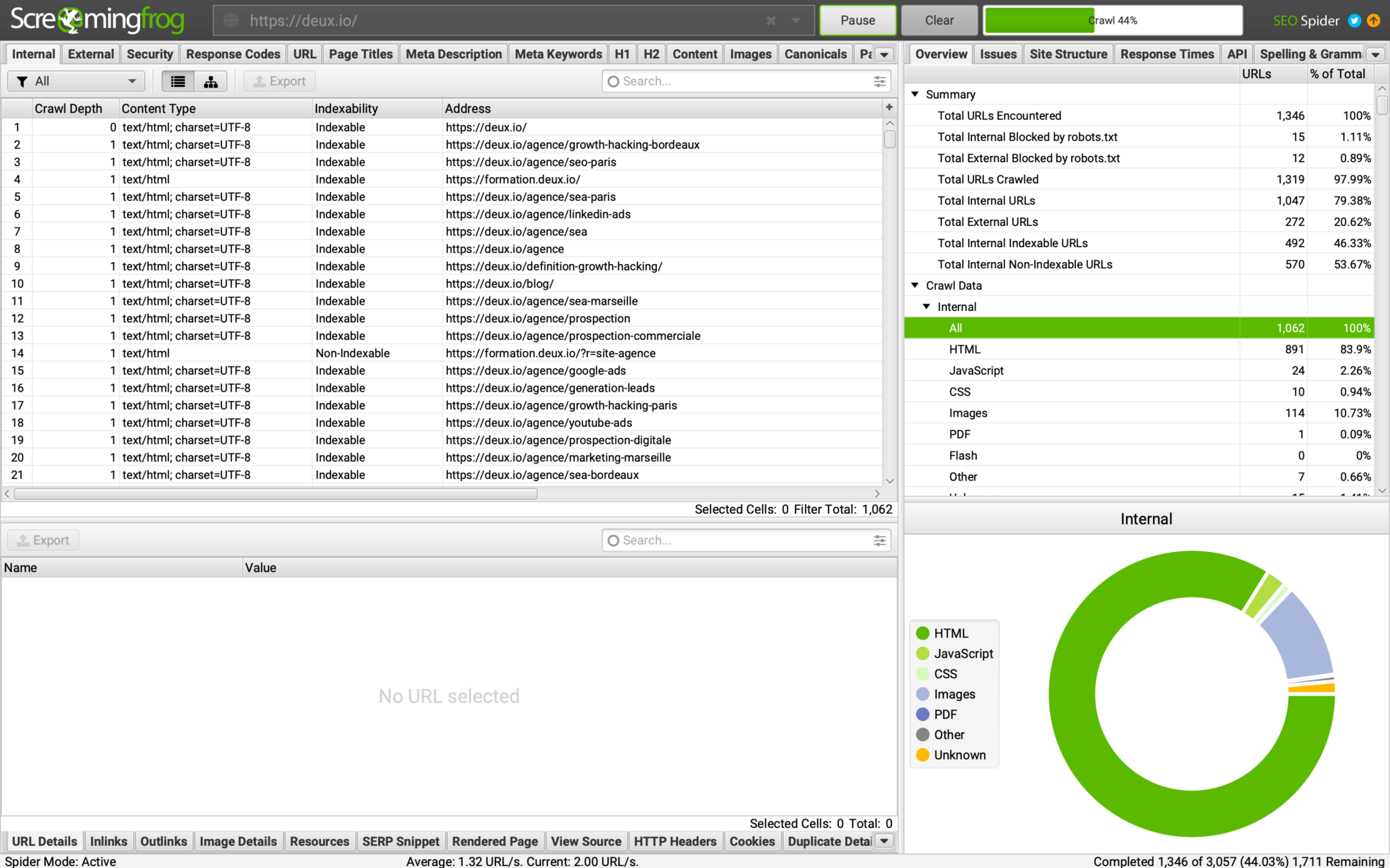The height and width of the screenshot is (868, 1390).
Task: Click the Clear button
Action: pyautogui.click(x=939, y=20)
